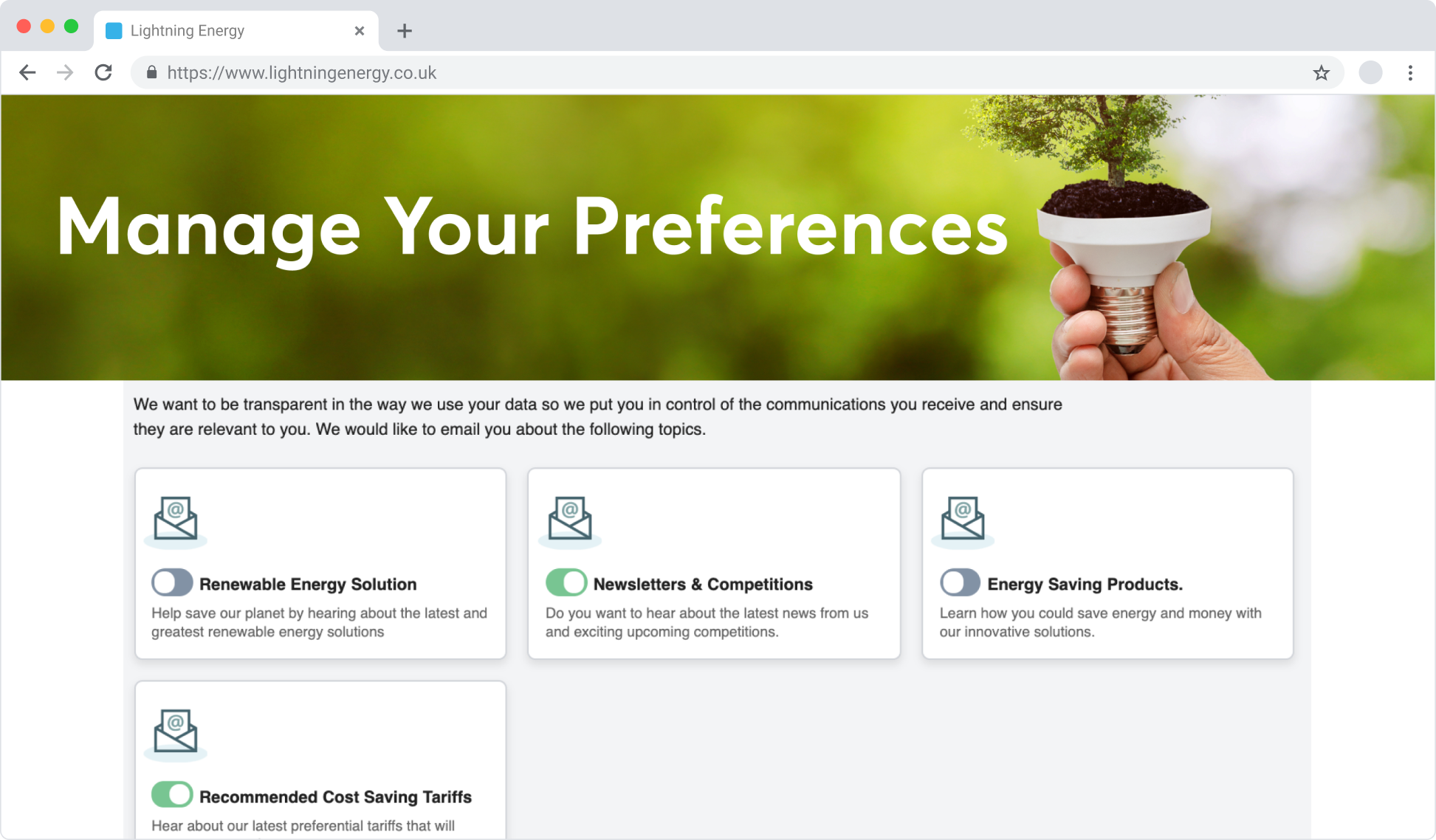Click the Manage Your Preferences heading
This screenshot has width=1436, height=840.
coord(532,227)
